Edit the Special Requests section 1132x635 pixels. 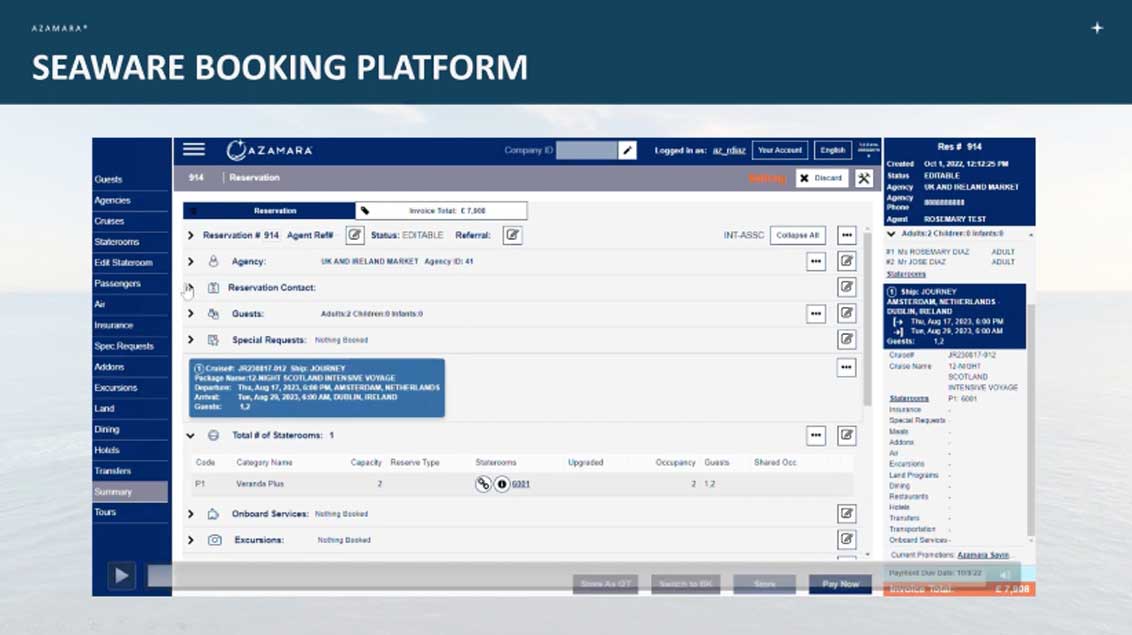pyautogui.click(x=847, y=340)
